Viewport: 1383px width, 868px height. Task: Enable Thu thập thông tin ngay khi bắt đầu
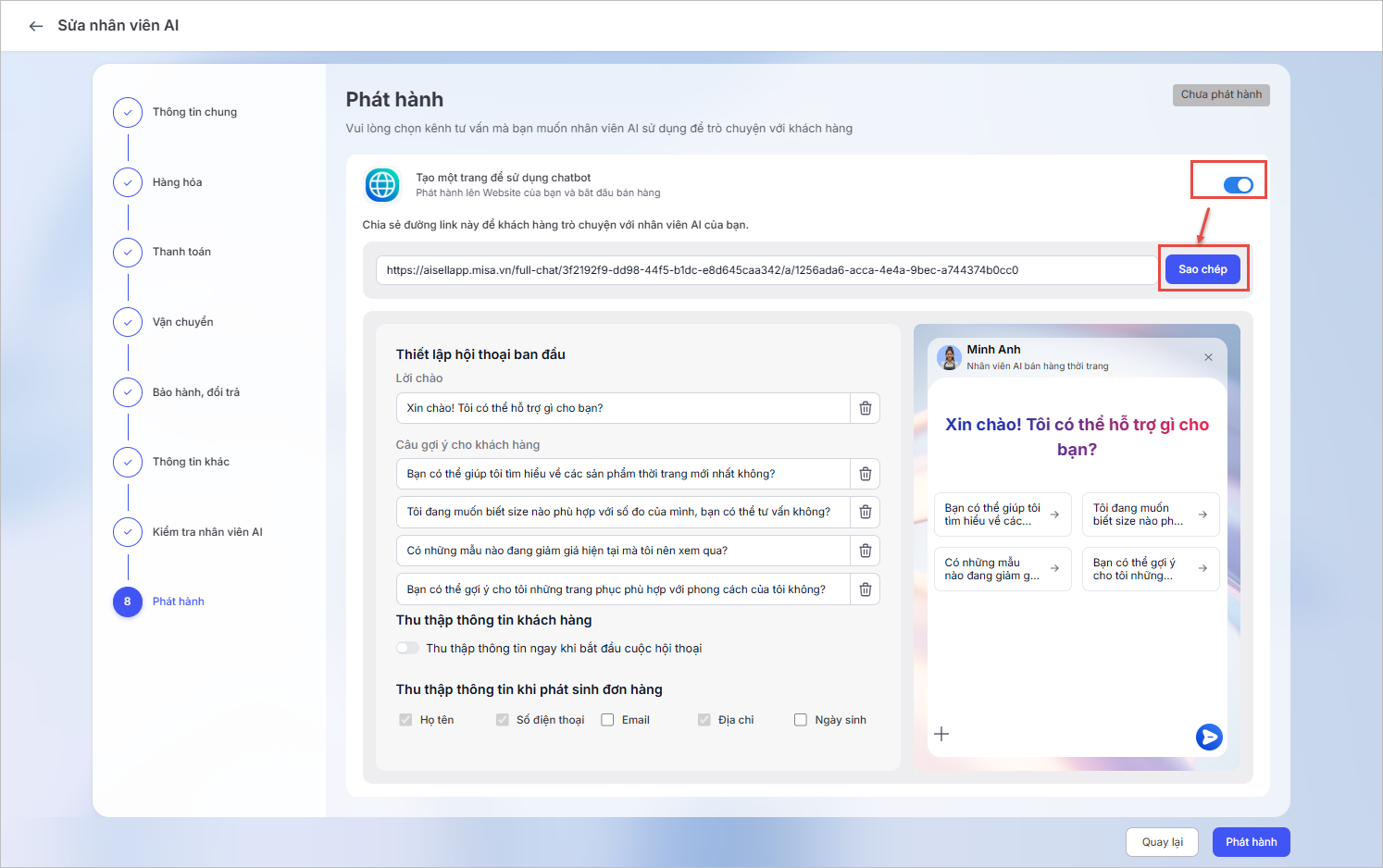(x=407, y=648)
